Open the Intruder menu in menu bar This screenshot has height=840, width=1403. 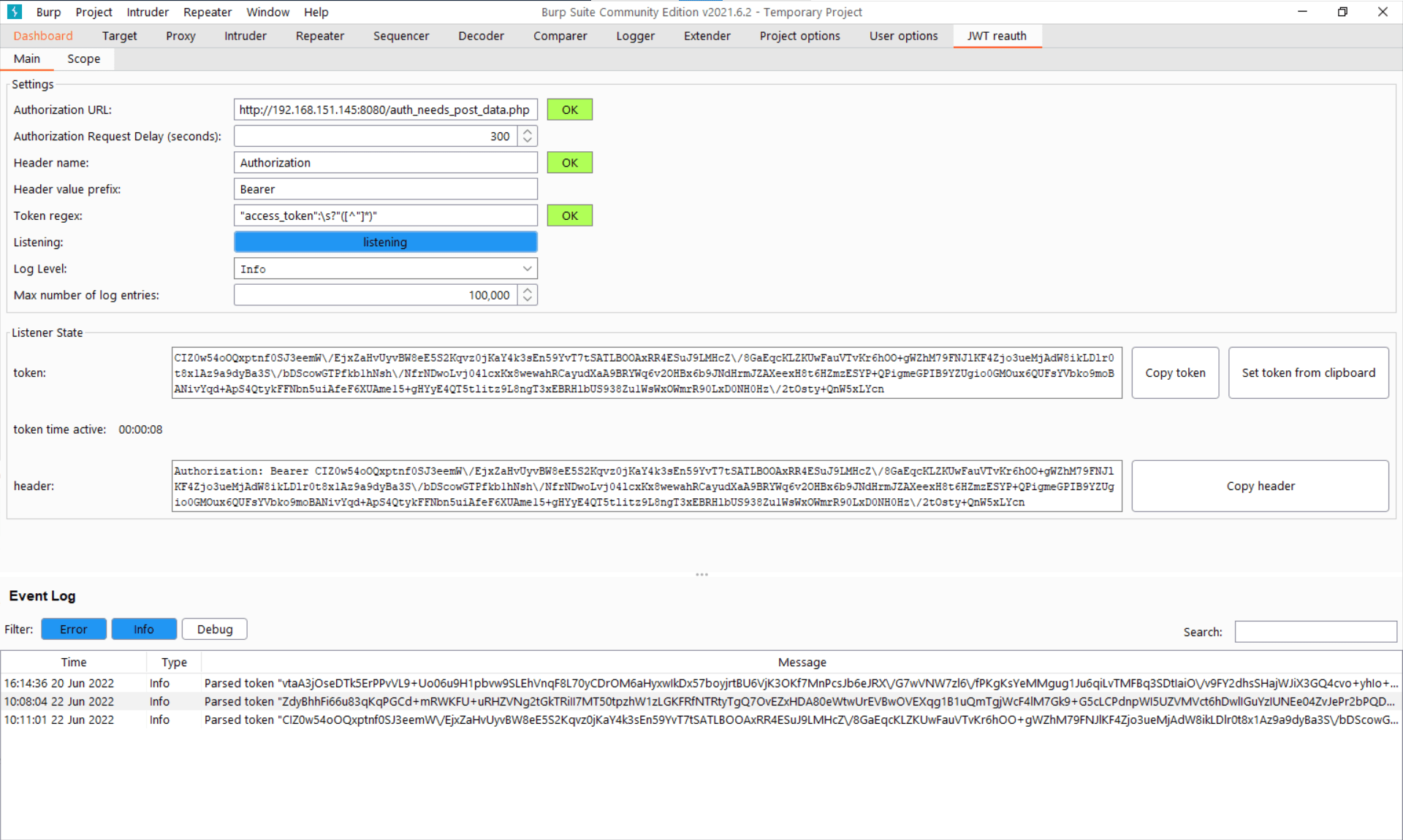click(147, 12)
